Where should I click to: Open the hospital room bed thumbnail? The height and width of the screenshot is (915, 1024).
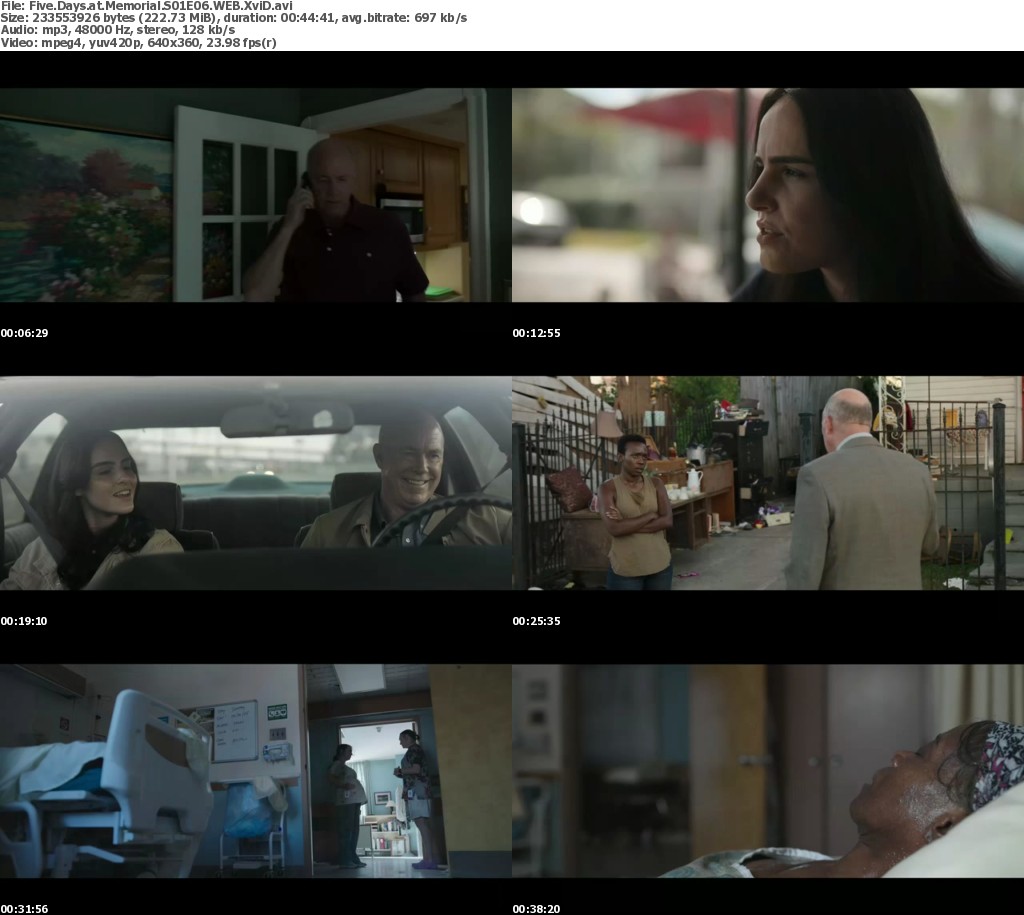[255, 771]
